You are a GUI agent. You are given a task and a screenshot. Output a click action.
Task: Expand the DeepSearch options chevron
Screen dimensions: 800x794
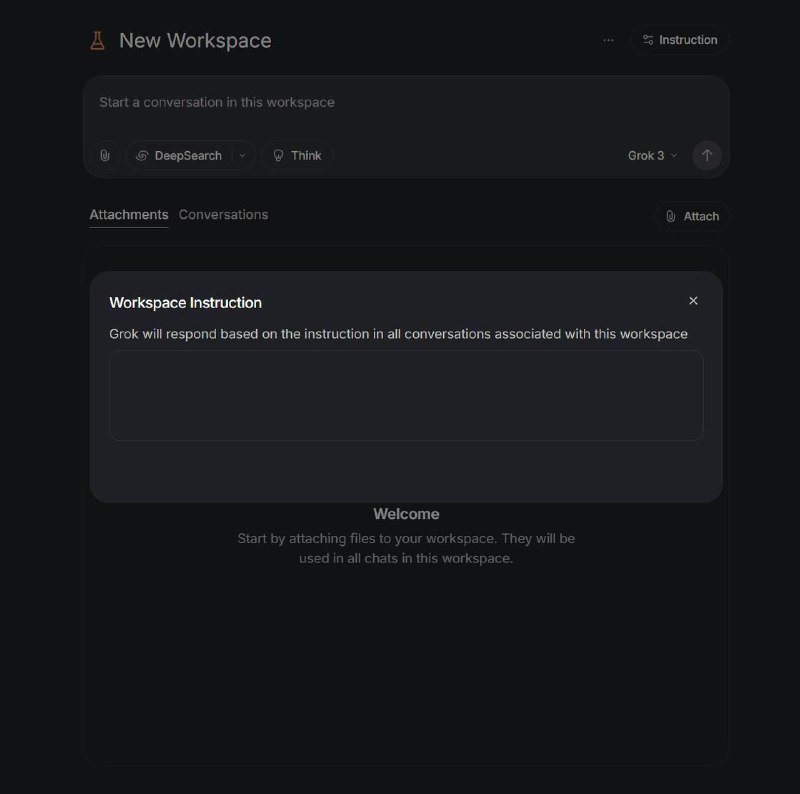243,156
